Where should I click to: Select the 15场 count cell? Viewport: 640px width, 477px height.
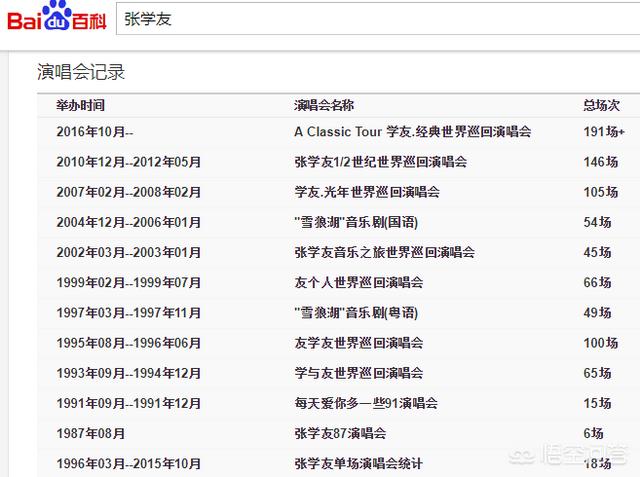tap(597, 404)
